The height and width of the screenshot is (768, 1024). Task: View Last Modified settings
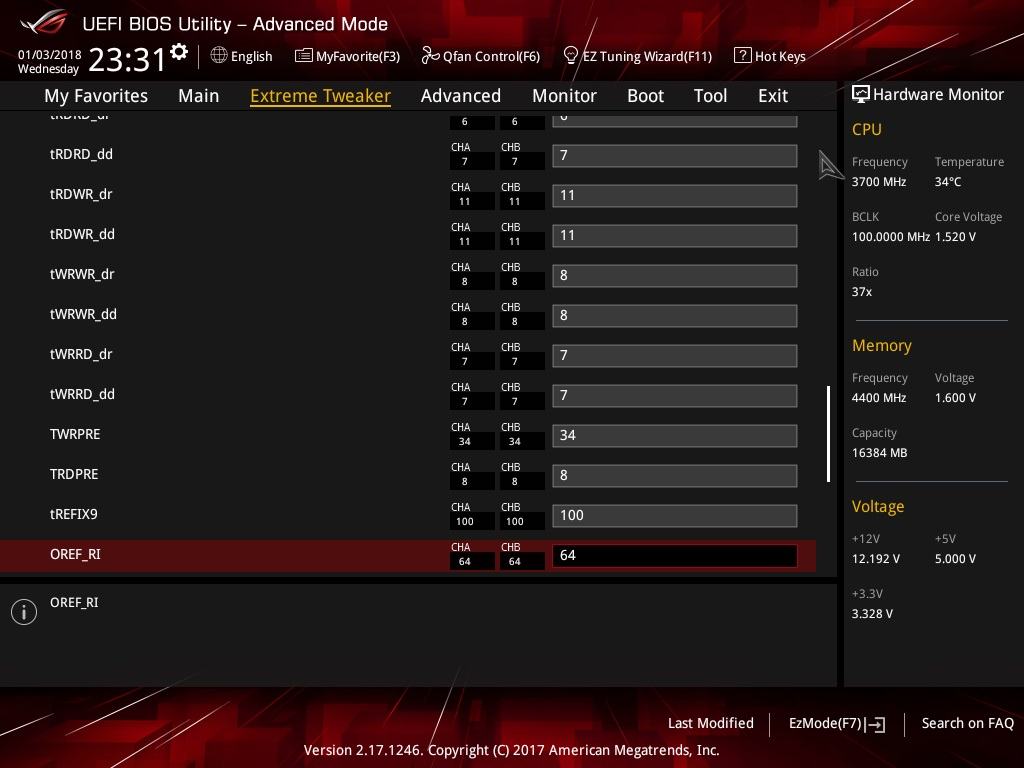coord(711,723)
